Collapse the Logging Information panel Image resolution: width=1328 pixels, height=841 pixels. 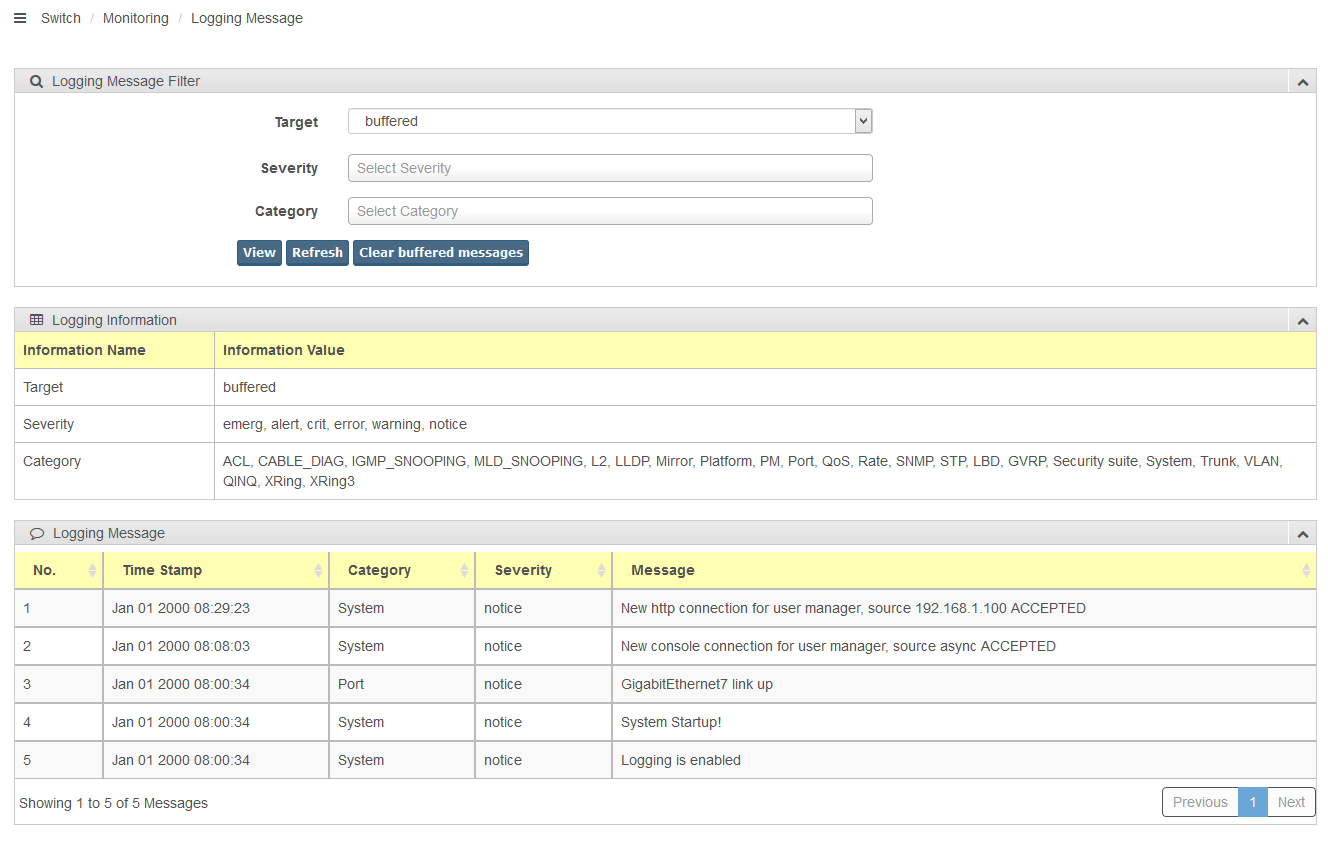pos(1302,321)
